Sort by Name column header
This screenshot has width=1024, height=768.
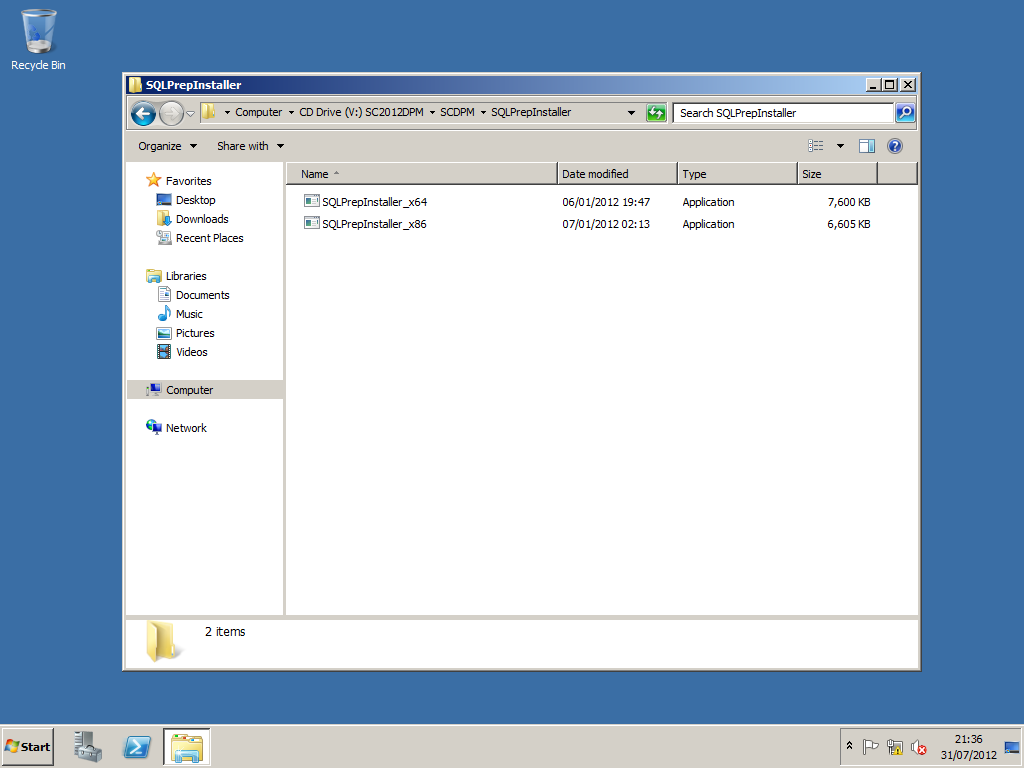click(421, 174)
